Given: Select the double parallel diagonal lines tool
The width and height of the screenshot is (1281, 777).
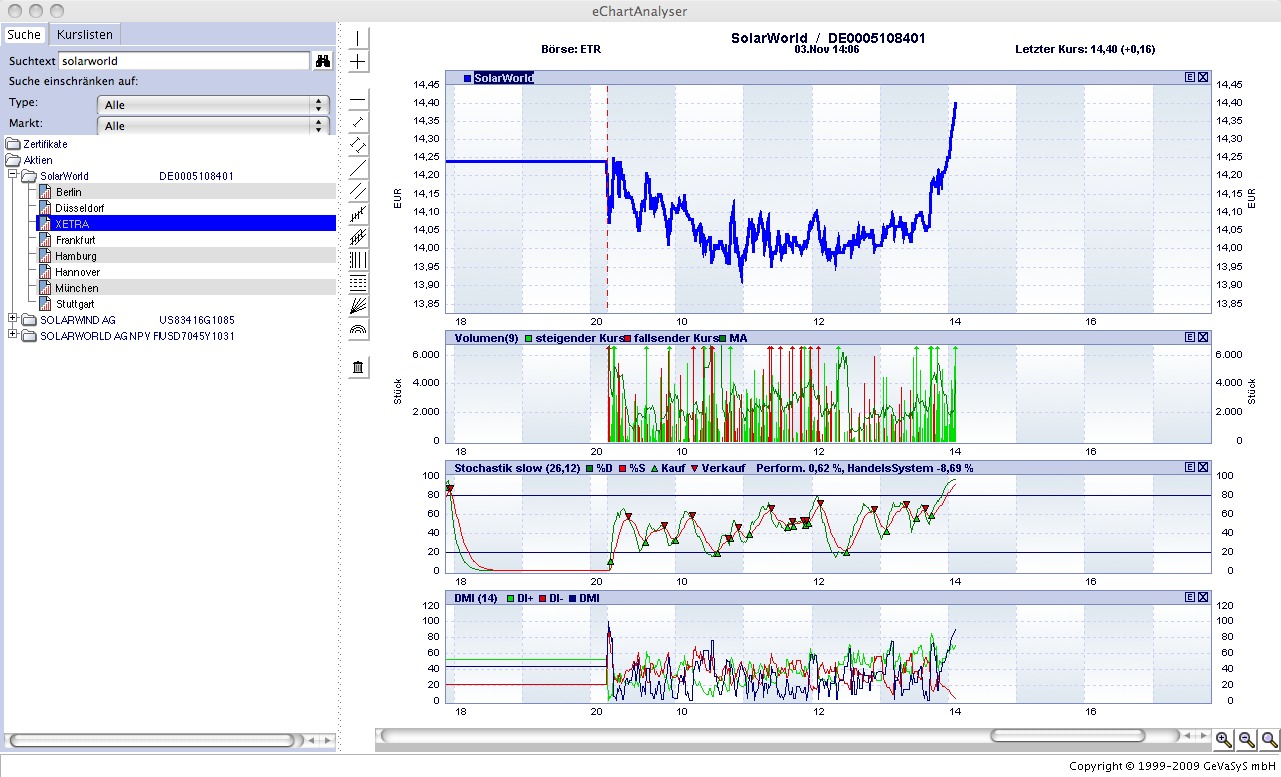Looking at the screenshot, I should click(x=359, y=191).
